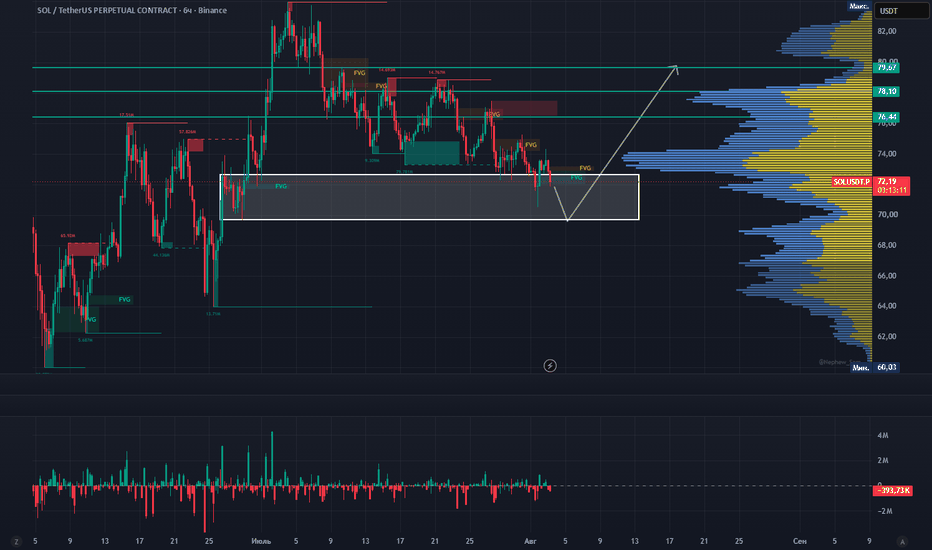Click 70,00 on the price axis

pyautogui.click(x=887, y=214)
